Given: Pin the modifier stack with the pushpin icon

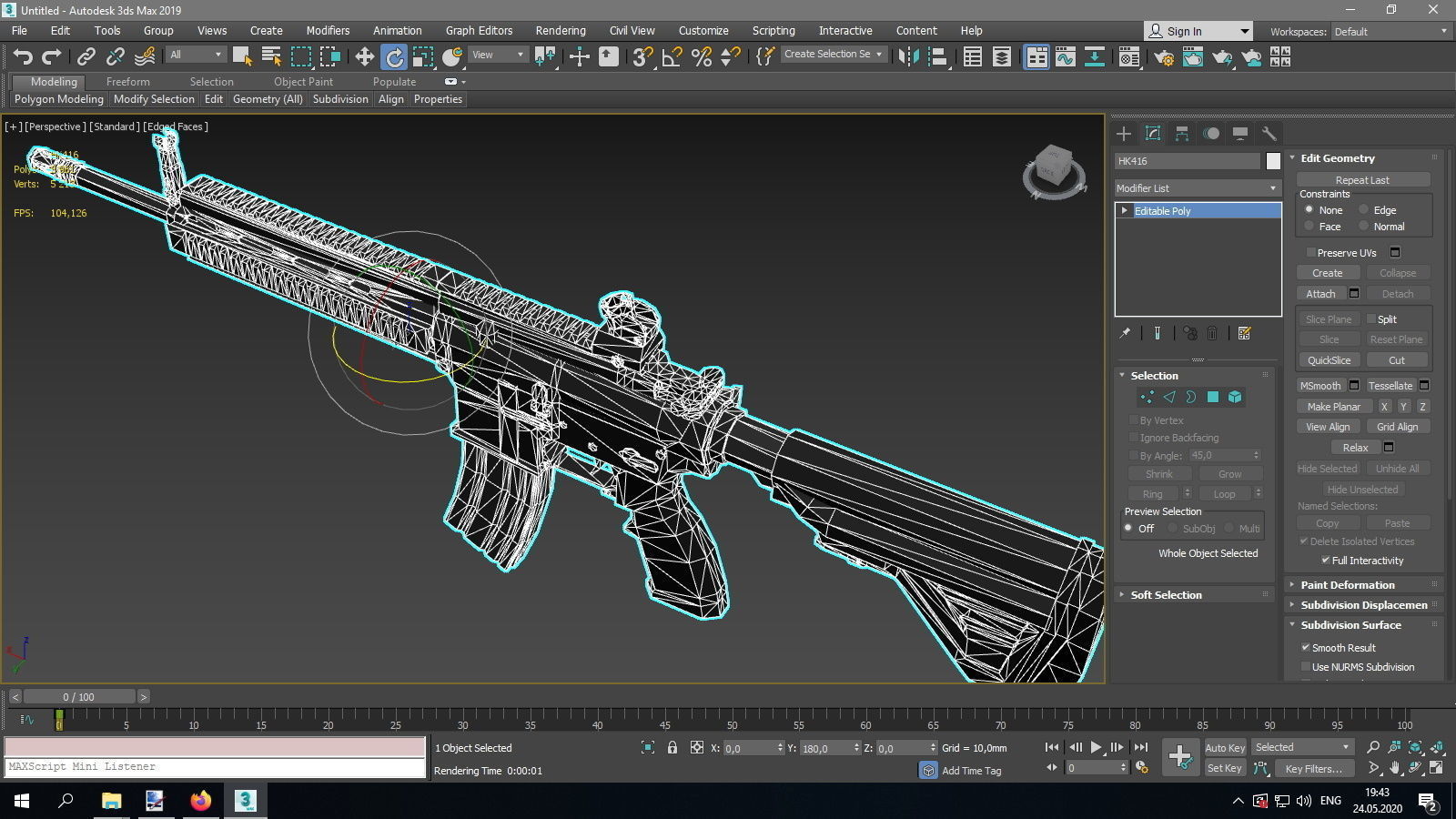Looking at the screenshot, I should point(1125,333).
